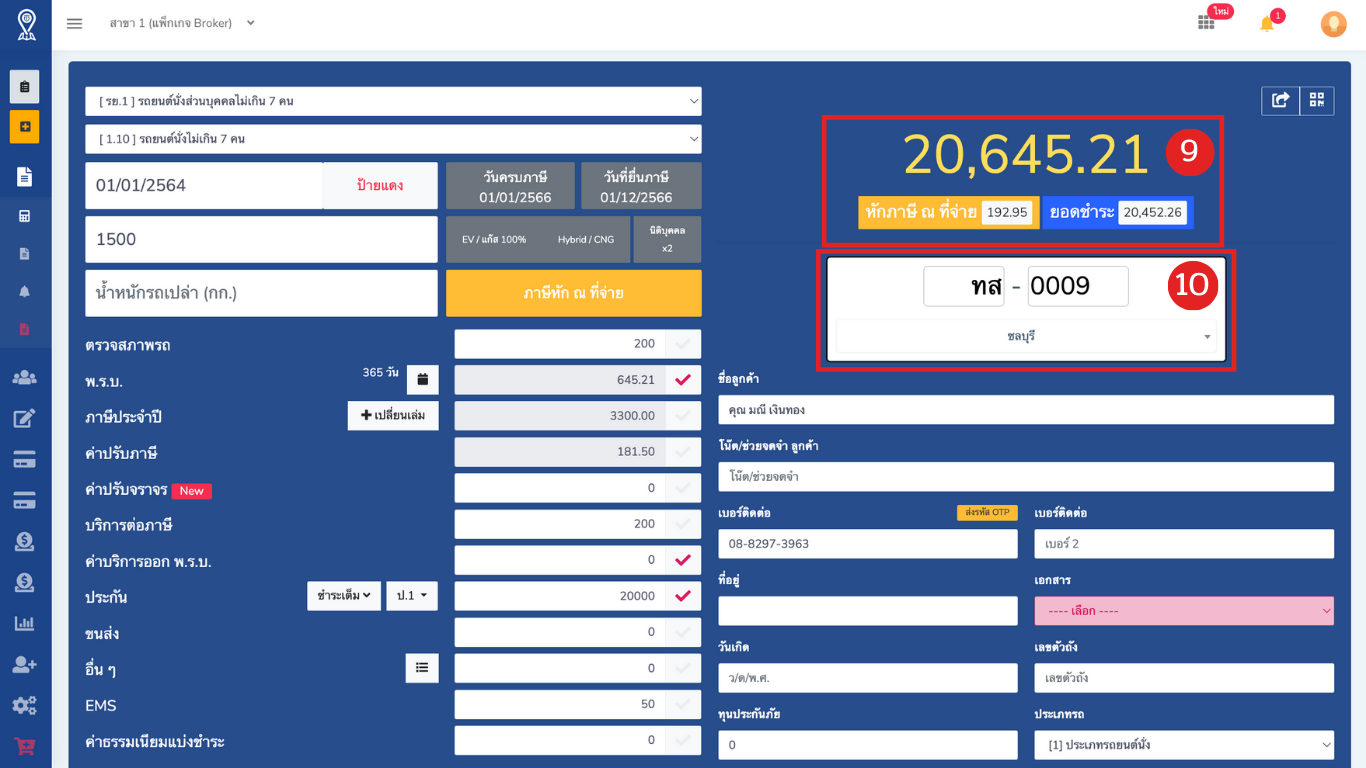
Task: Click the yellow plus icon in the sidebar
Action: (x=25, y=127)
